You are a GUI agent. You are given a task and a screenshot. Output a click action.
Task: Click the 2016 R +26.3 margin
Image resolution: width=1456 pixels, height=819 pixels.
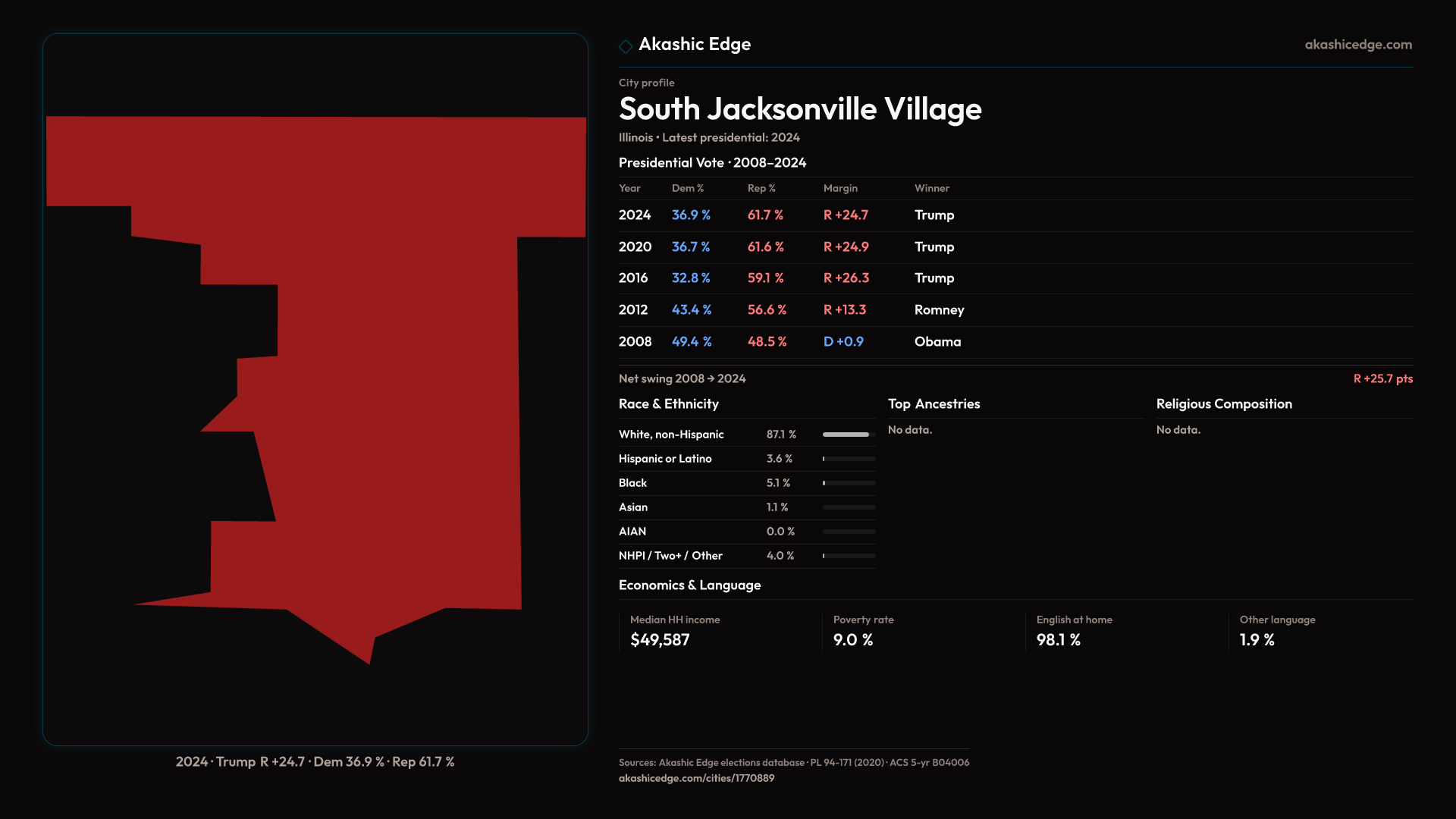point(846,278)
